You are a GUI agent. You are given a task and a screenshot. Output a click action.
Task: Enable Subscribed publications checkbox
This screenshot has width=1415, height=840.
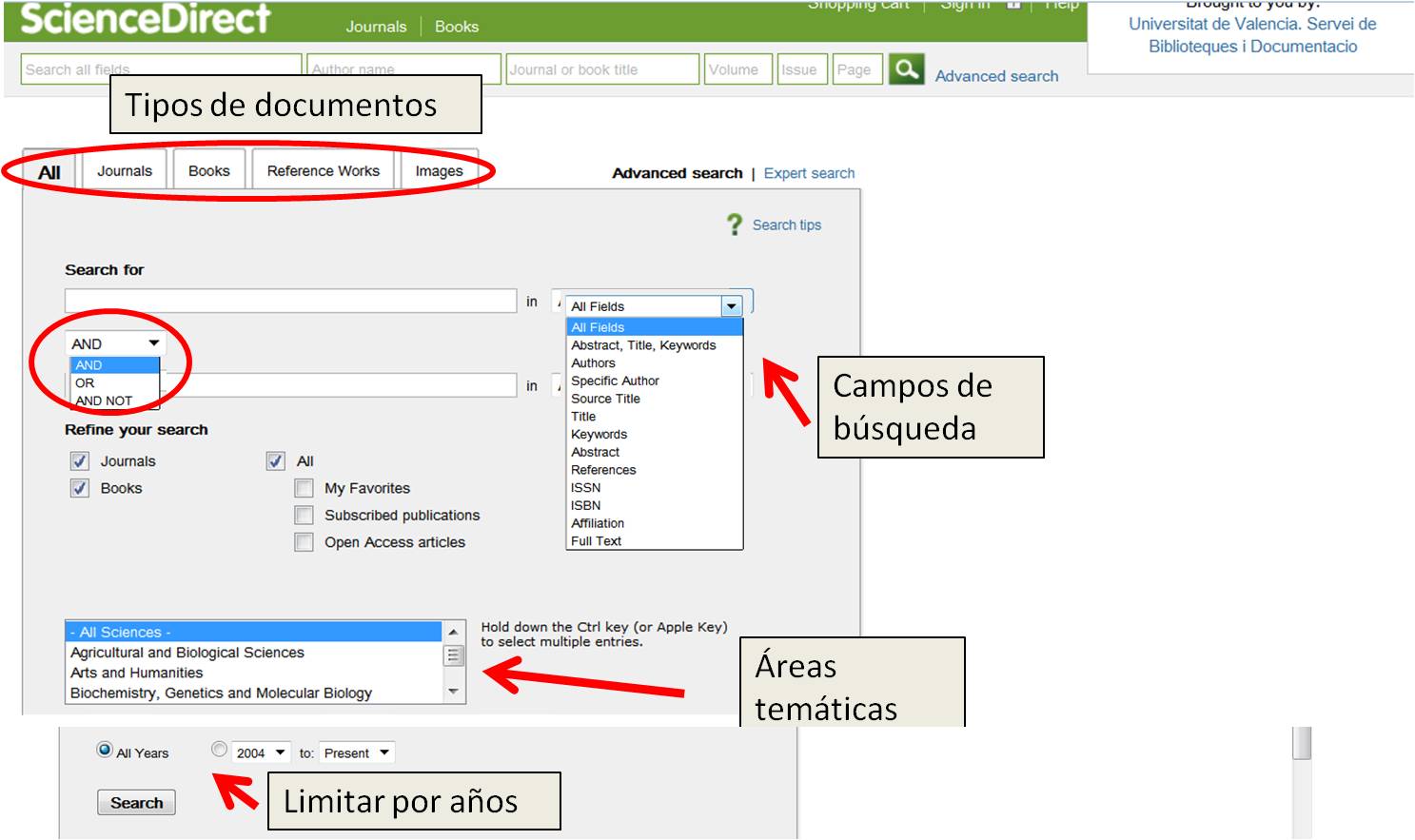click(x=305, y=515)
